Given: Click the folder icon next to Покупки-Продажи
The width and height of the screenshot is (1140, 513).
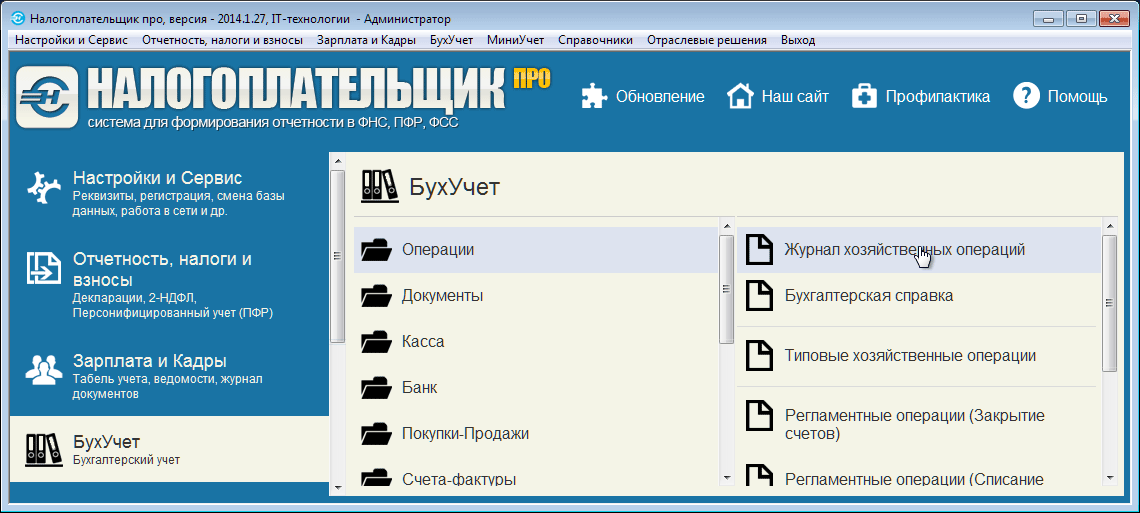Looking at the screenshot, I should pos(376,434).
